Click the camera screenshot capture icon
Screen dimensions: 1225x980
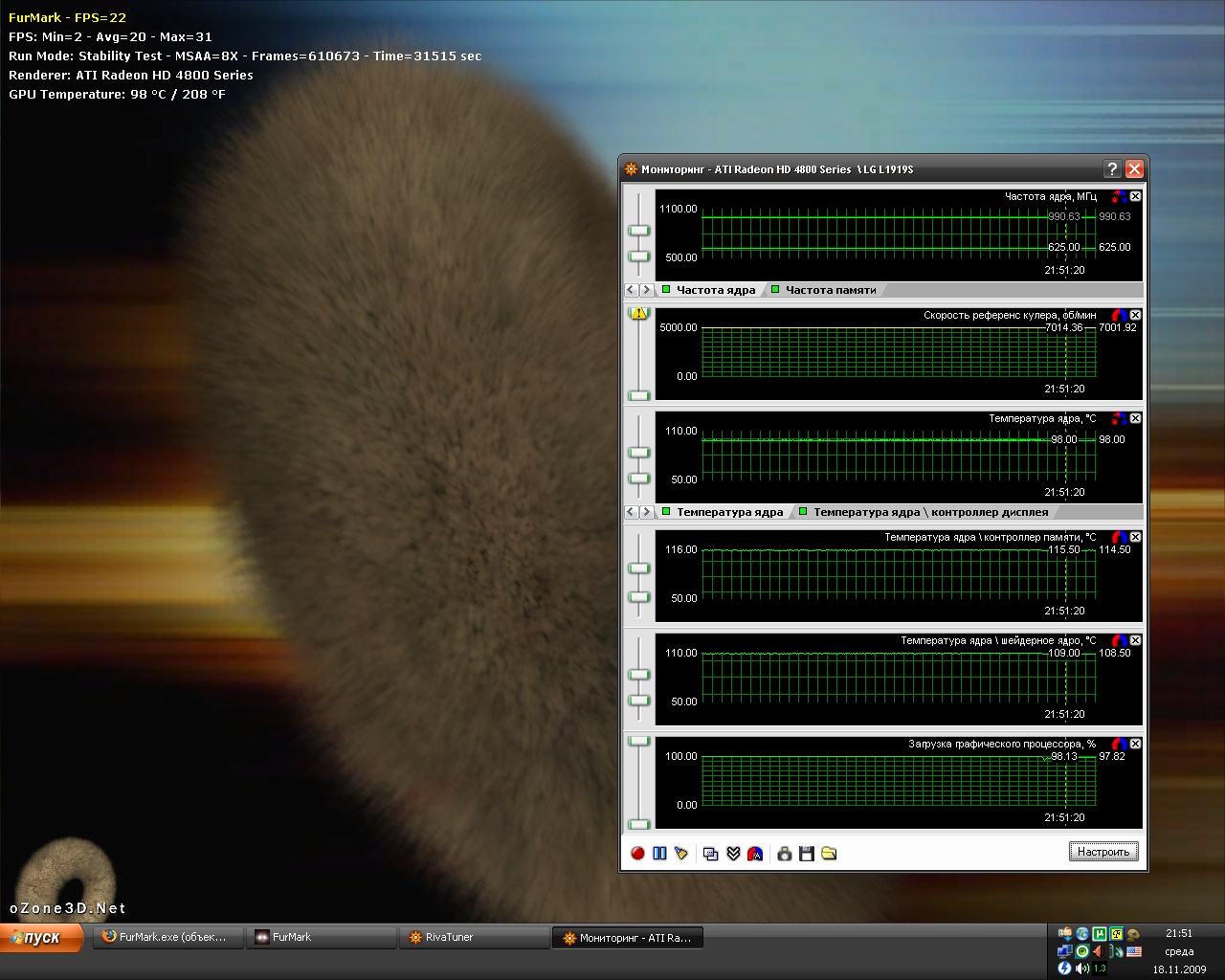coord(784,854)
